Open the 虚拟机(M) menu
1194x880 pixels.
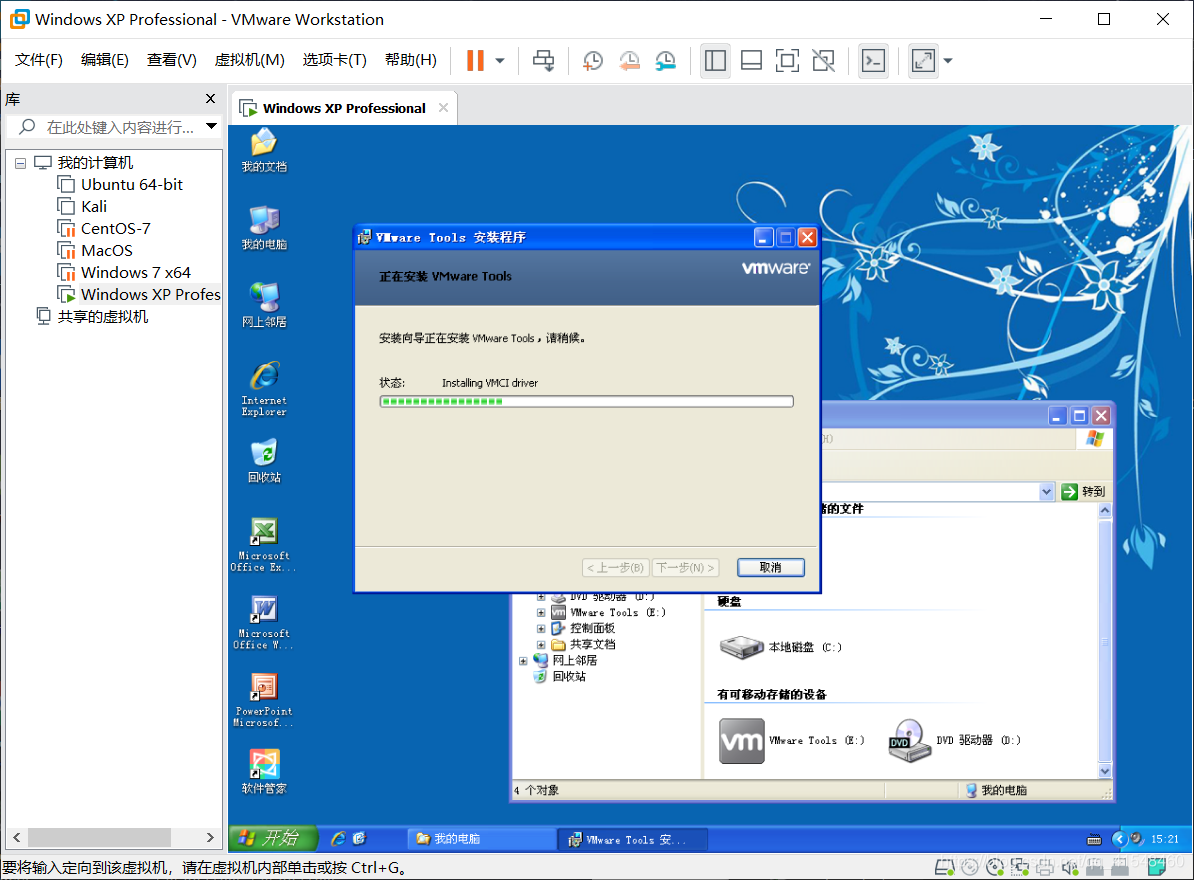click(x=249, y=59)
